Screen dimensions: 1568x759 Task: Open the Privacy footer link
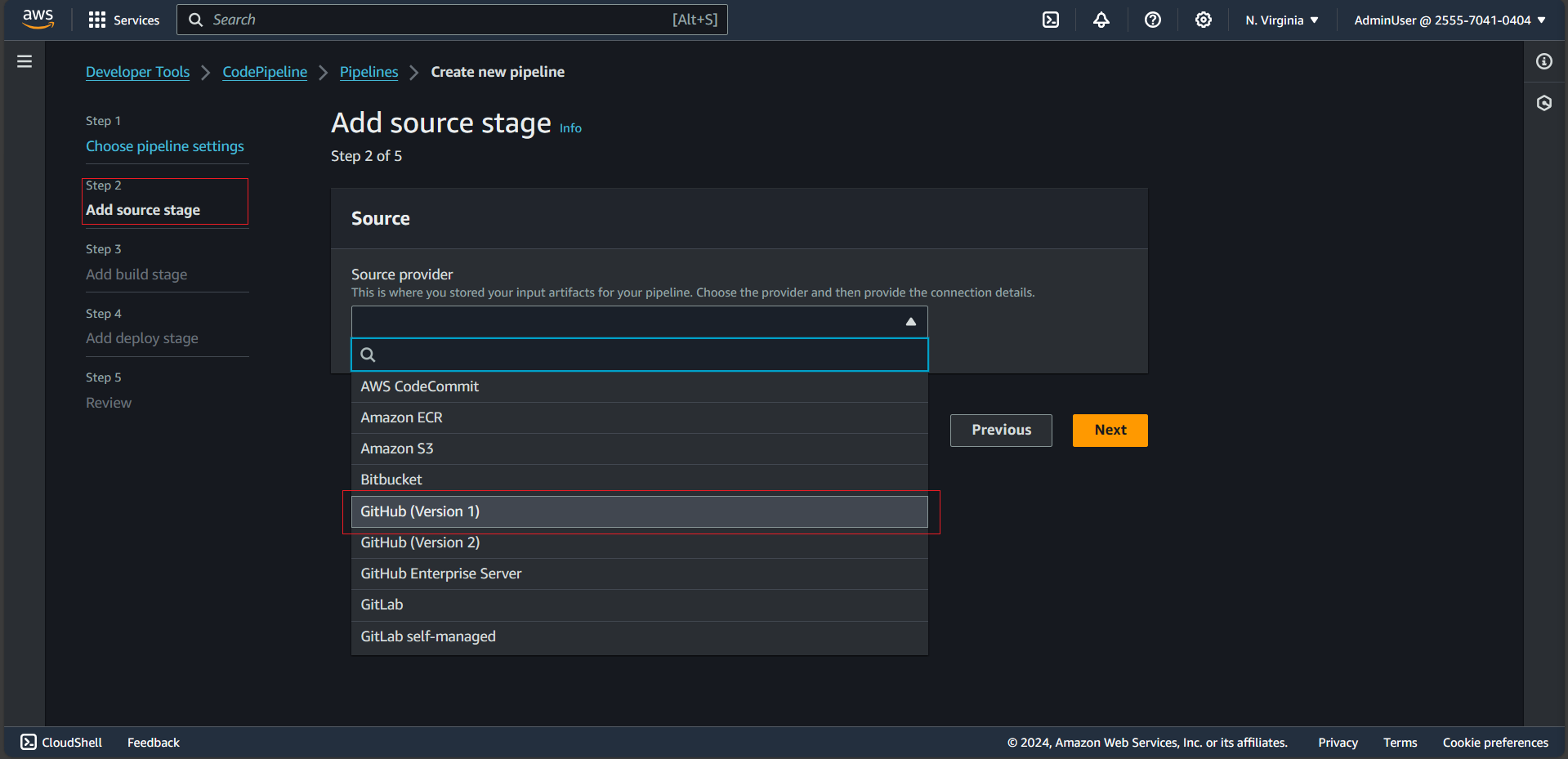point(1338,742)
